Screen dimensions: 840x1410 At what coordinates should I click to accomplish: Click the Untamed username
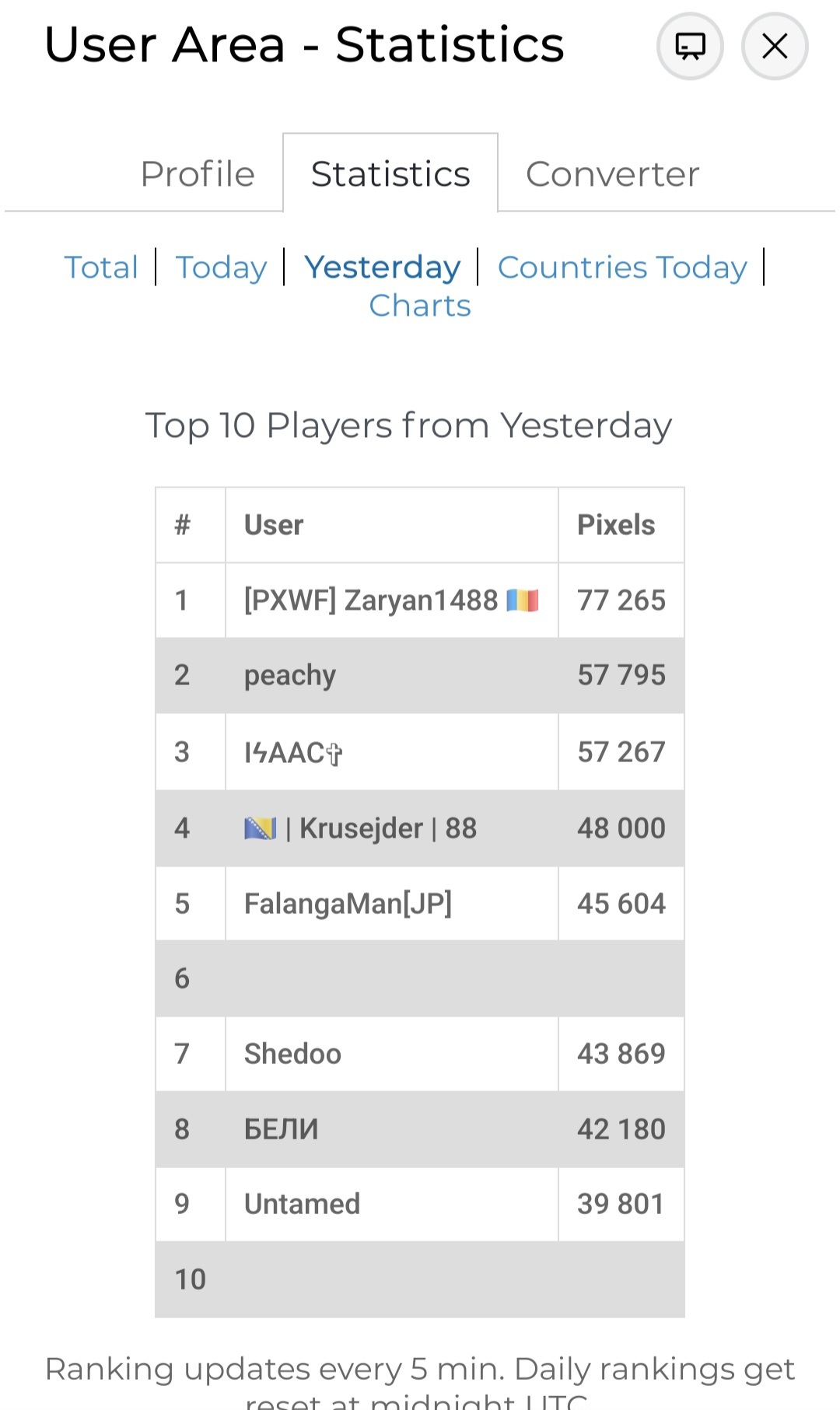click(x=302, y=1204)
